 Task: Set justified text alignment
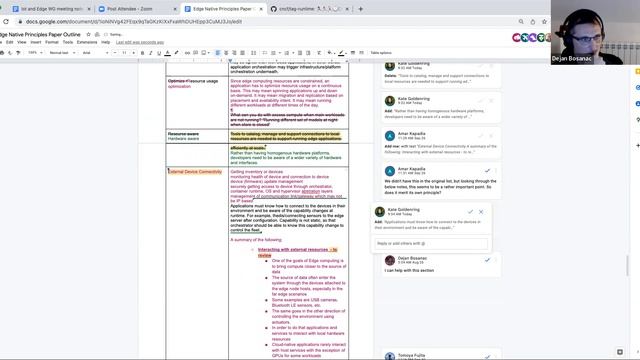coord(242,53)
